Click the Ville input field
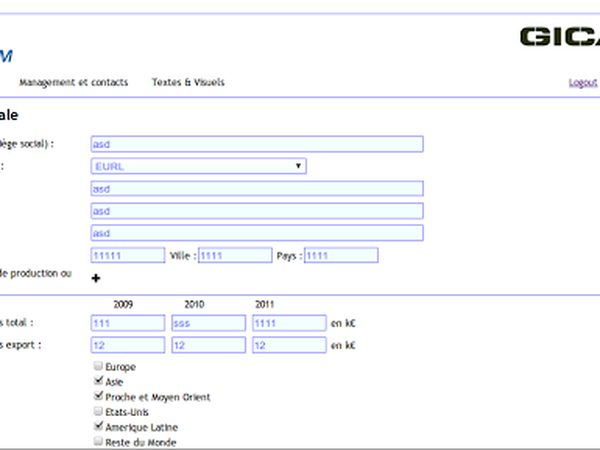This screenshot has width=600, height=450. point(235,255)
